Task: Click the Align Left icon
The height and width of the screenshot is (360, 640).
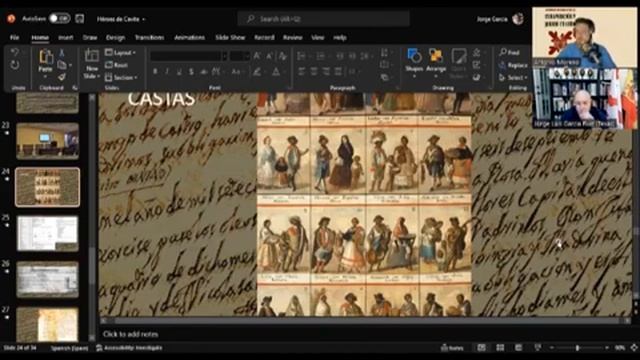Action: click(x=302, y=72)
